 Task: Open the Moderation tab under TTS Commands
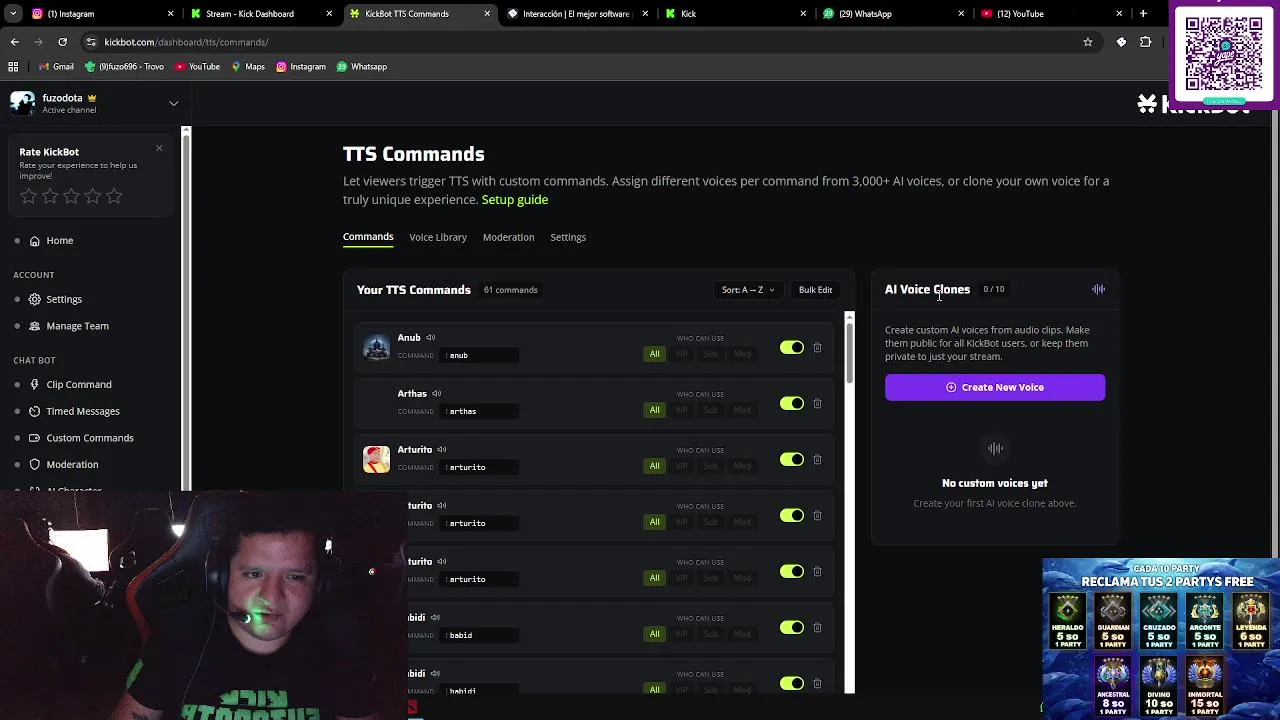tap(508, 237)
